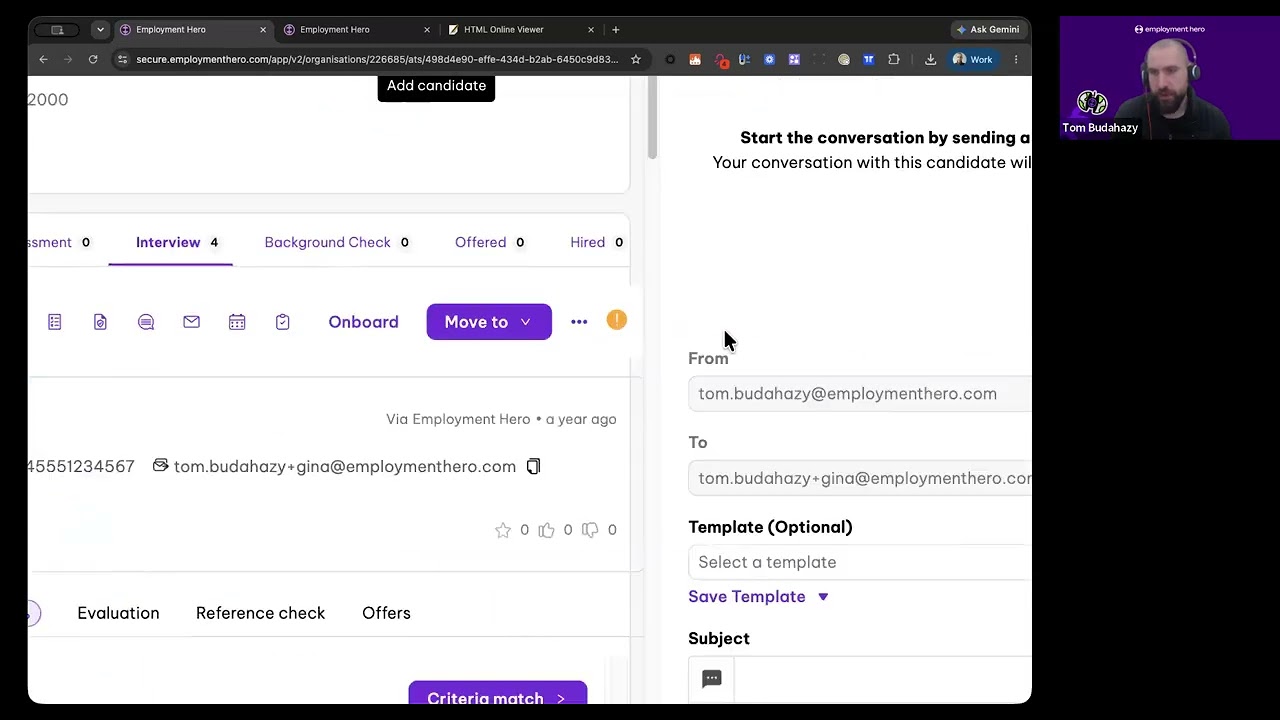Click the thumbs down rating icon
This screenshot has height=720, width=1280.
coord(590,530)
